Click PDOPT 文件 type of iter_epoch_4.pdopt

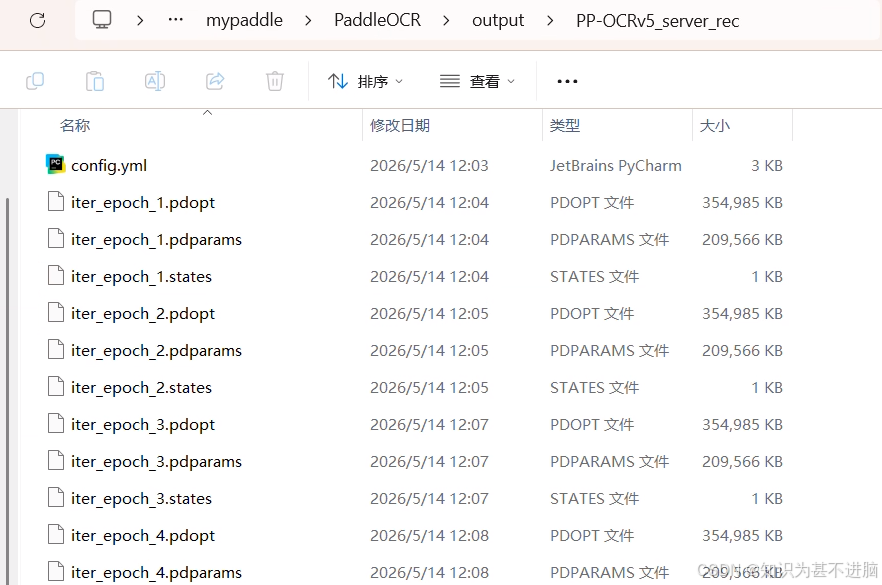click(592, 536)
